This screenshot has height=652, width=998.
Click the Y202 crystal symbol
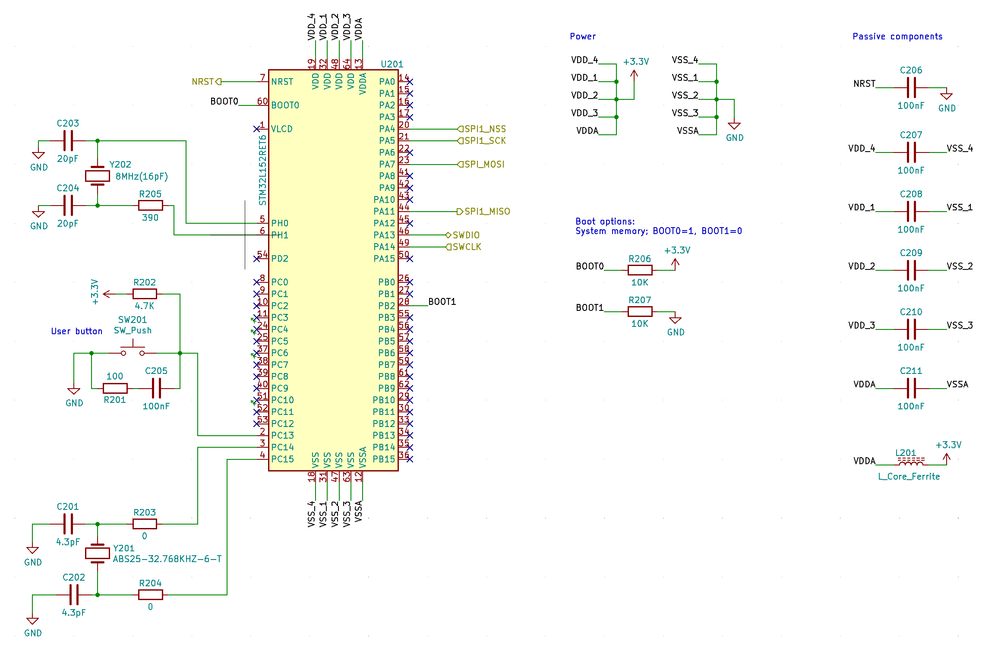click(97, 176)
